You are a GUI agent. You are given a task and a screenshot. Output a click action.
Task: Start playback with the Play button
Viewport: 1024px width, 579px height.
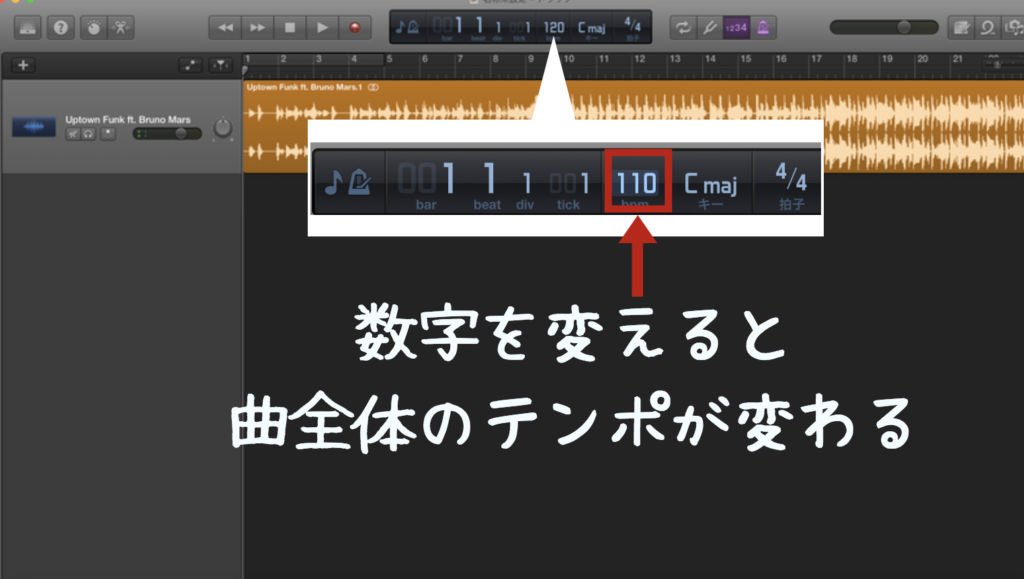coord(322,28)
